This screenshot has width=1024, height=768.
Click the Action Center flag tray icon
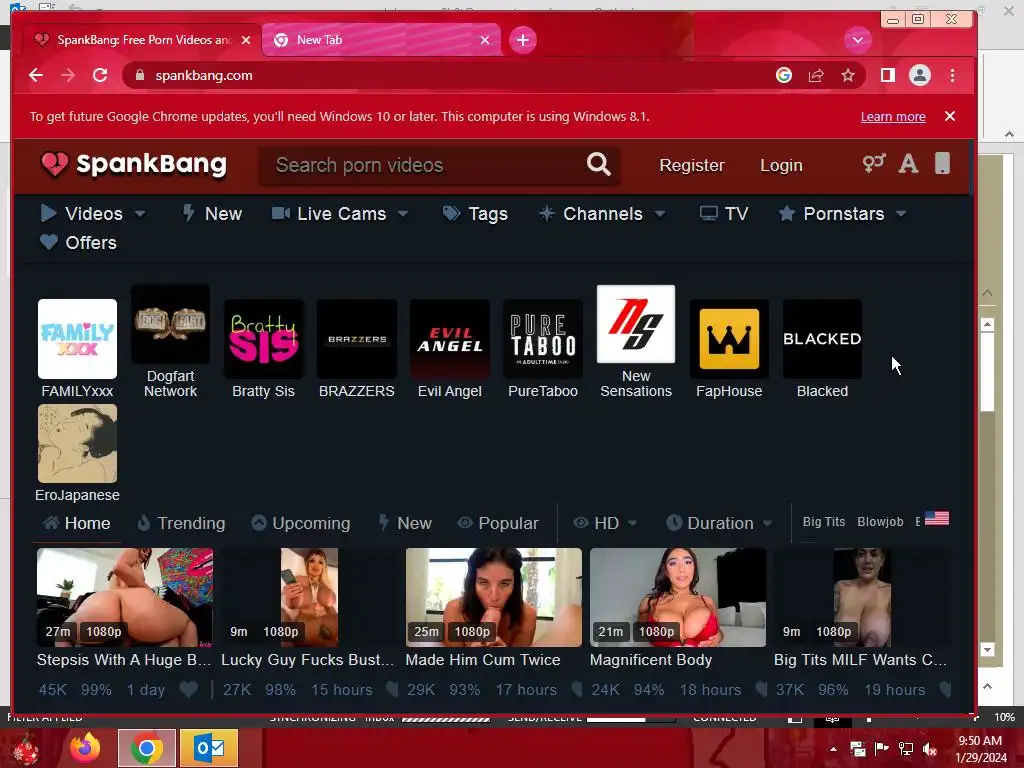click(x=882, y=748)
